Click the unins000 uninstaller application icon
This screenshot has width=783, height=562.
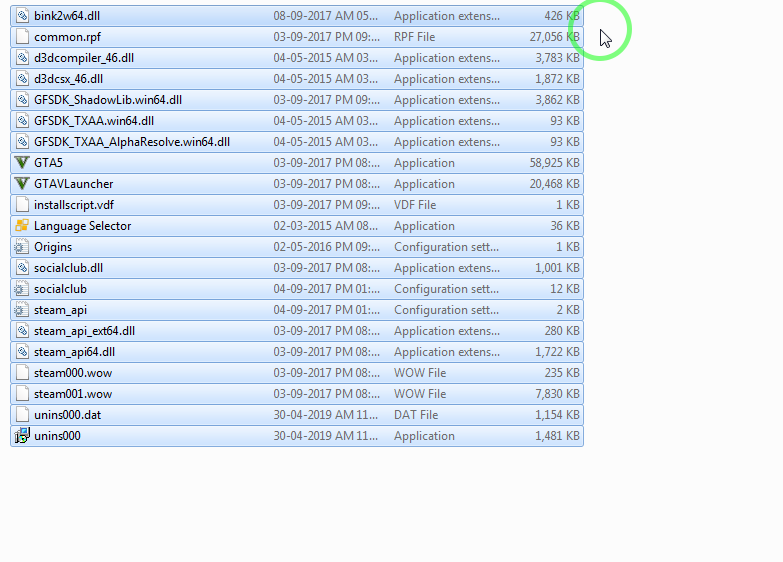22,436
